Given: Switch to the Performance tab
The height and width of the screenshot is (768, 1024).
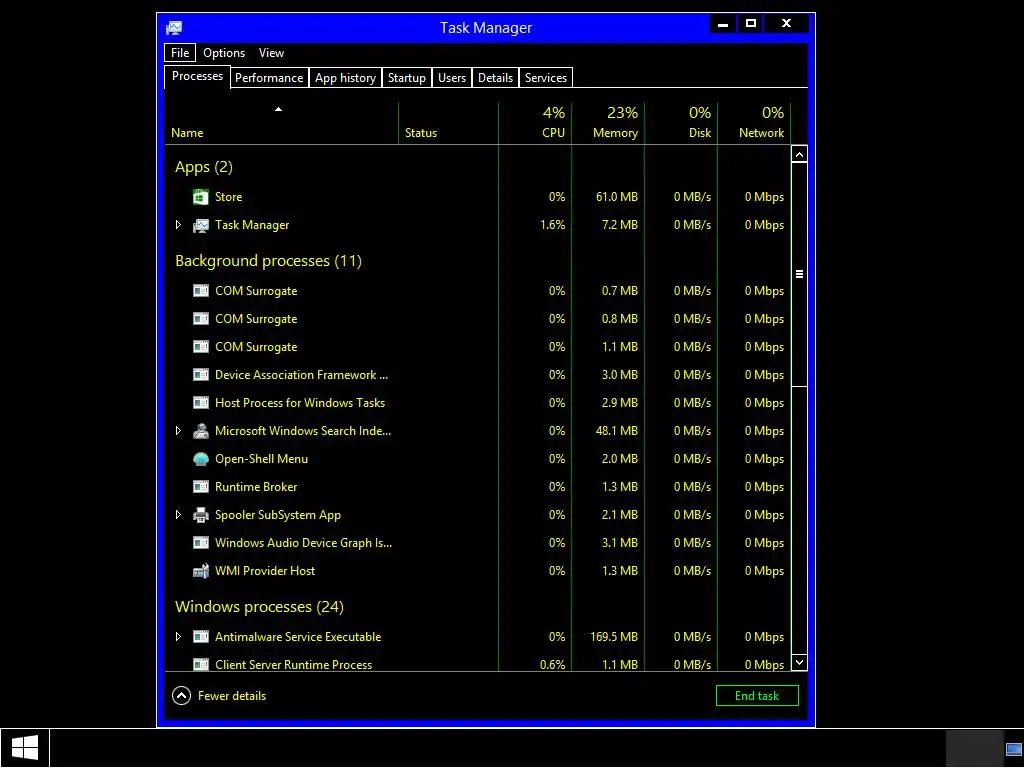Looking at the screenshot, I should point(269,78).
